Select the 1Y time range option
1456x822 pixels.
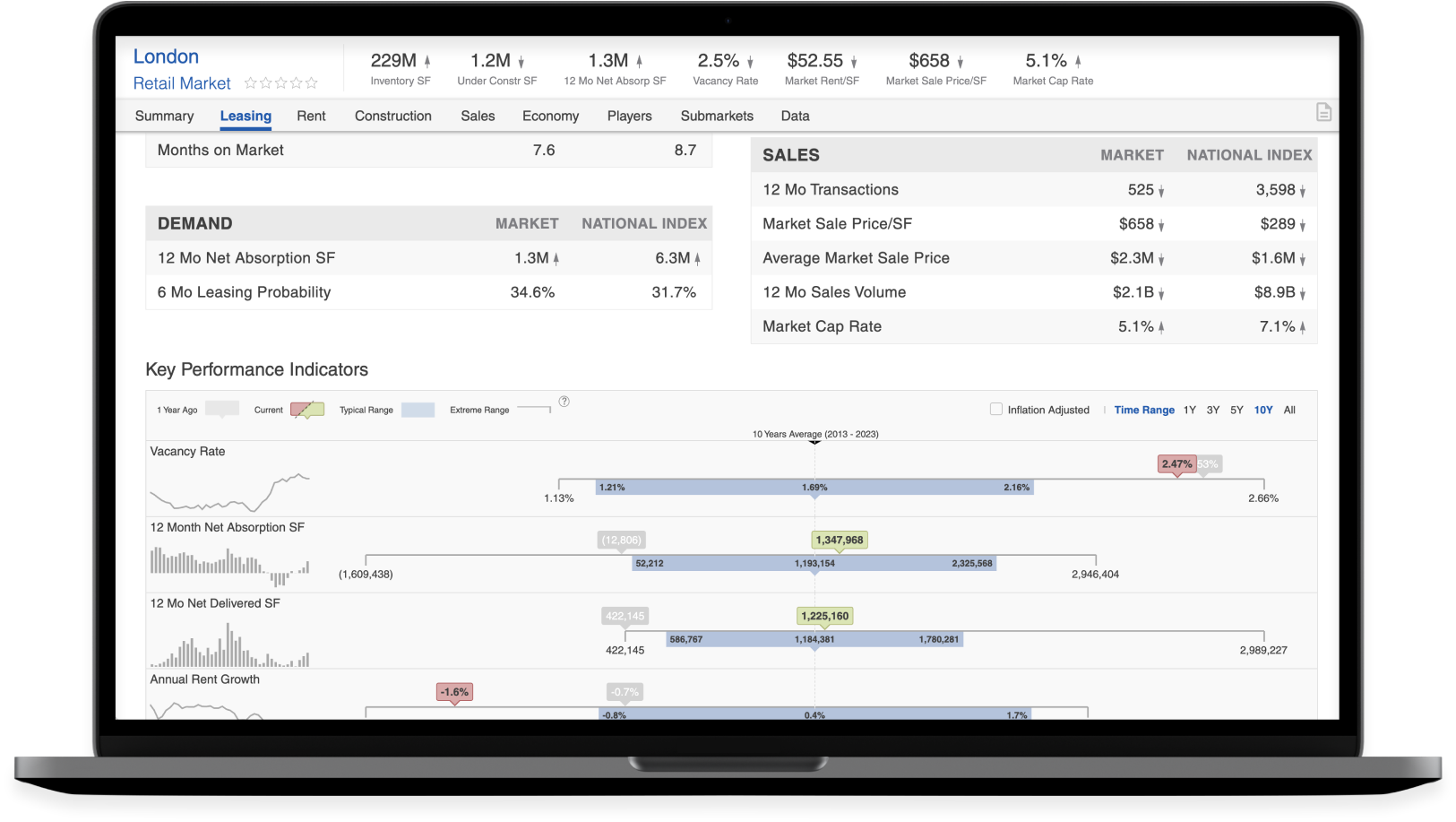click(x=1189, y=410)
